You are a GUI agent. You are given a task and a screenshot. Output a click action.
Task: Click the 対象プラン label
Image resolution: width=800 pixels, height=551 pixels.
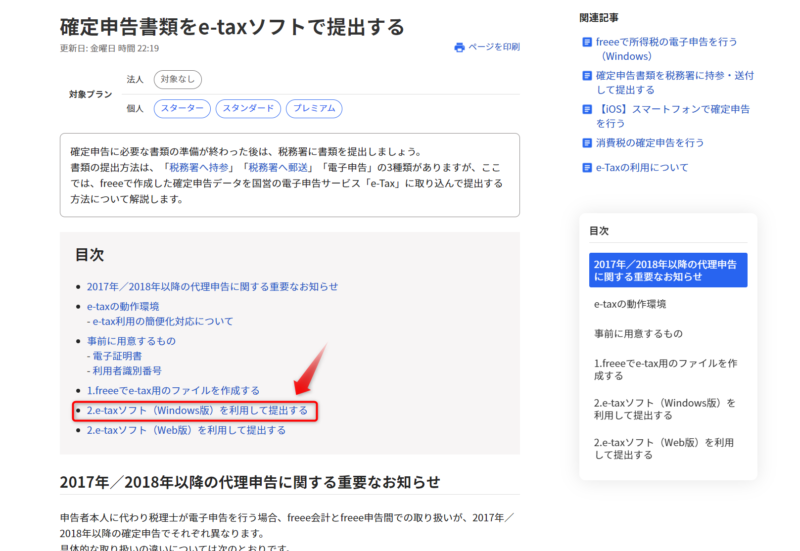point(90,94)
